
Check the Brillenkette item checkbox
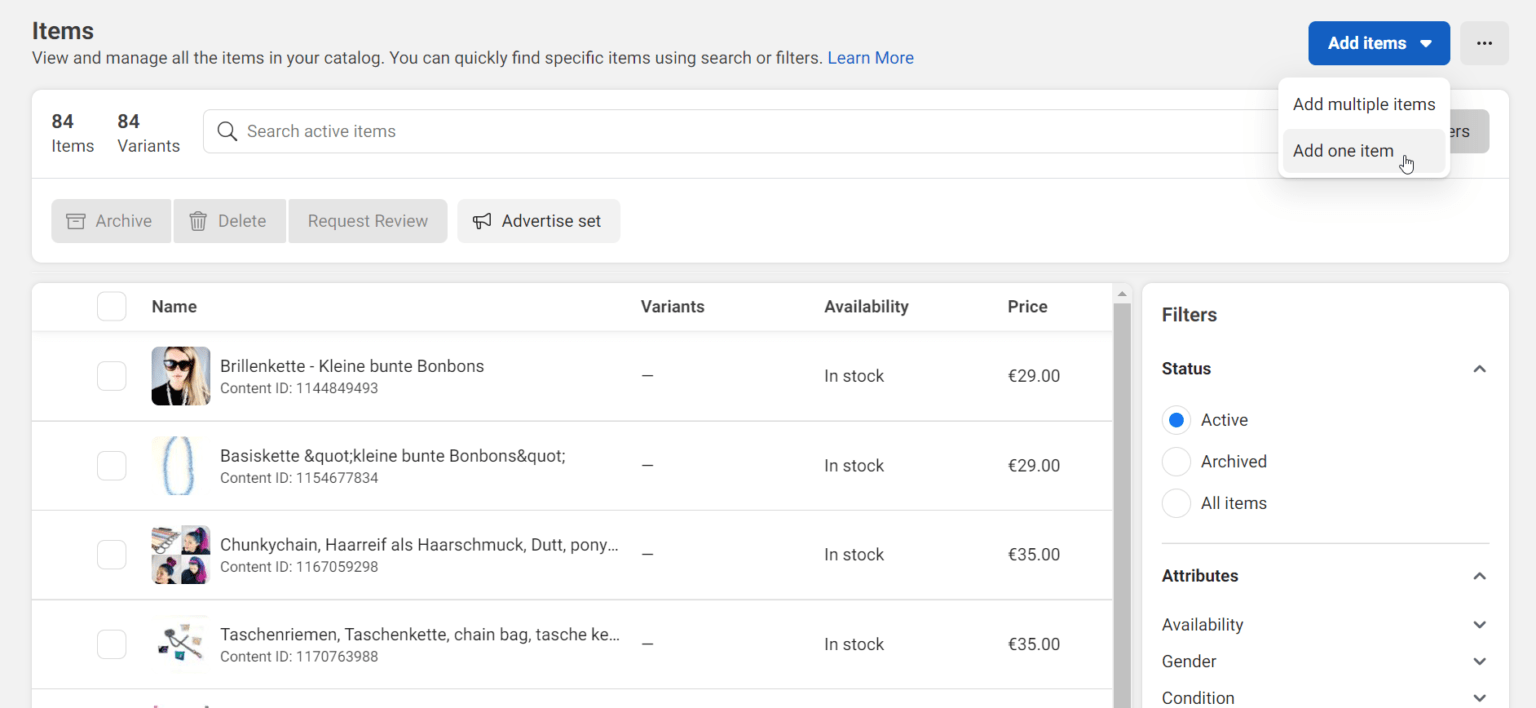tap(112, 376)
